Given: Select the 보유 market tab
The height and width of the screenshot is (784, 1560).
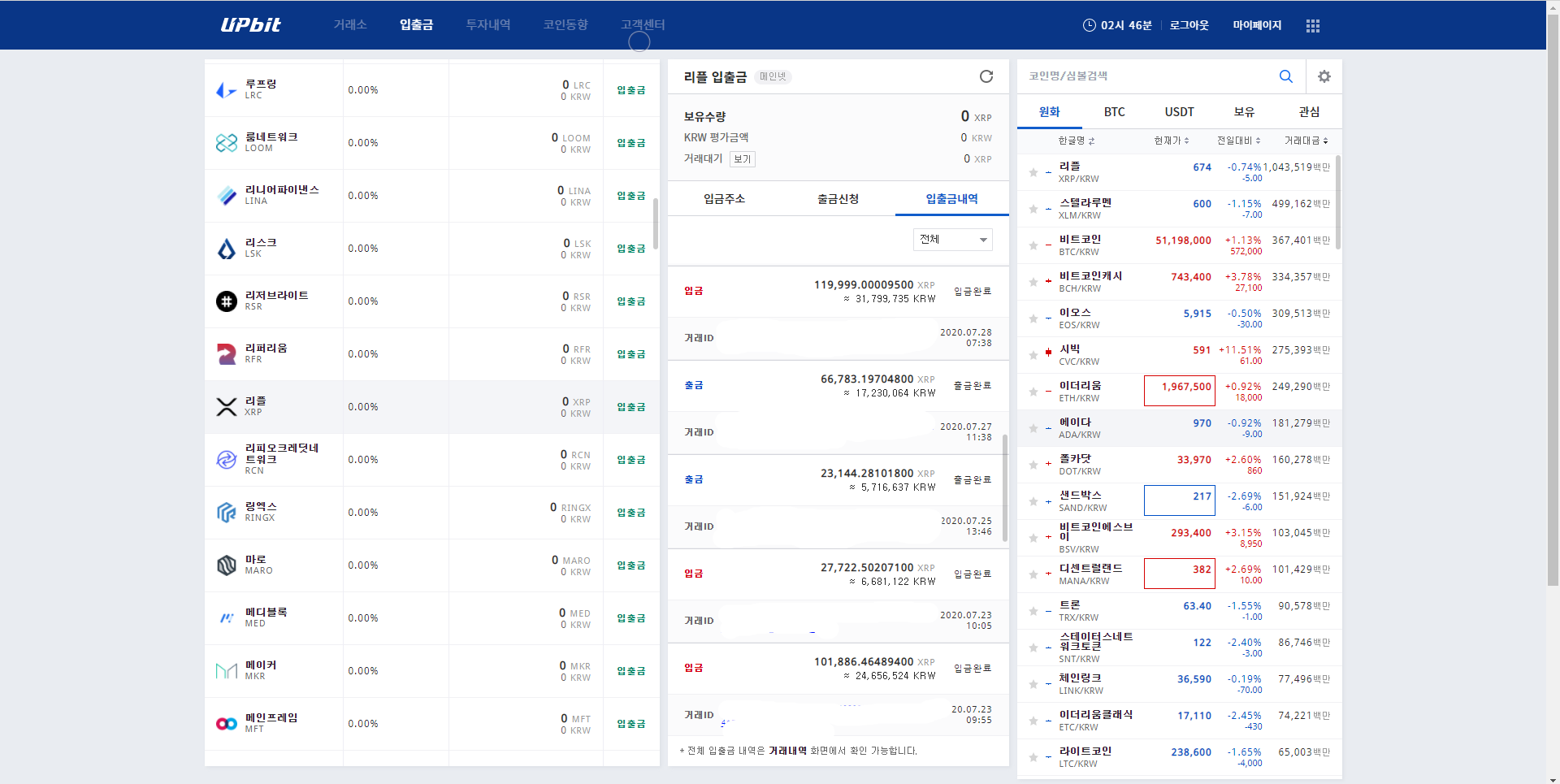Looking at the screenshot, I should tap(1245, 112).
